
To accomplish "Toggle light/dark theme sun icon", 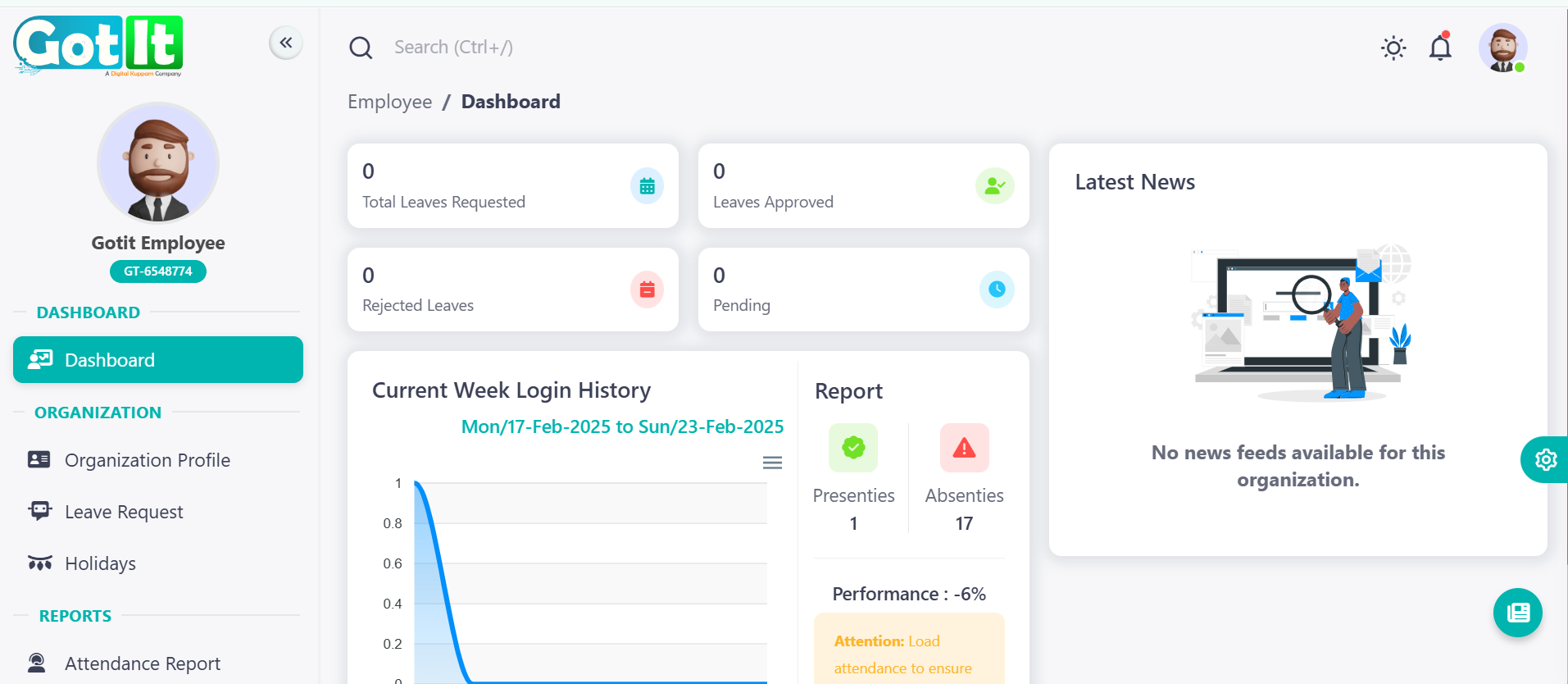I will coord(1393,48).
